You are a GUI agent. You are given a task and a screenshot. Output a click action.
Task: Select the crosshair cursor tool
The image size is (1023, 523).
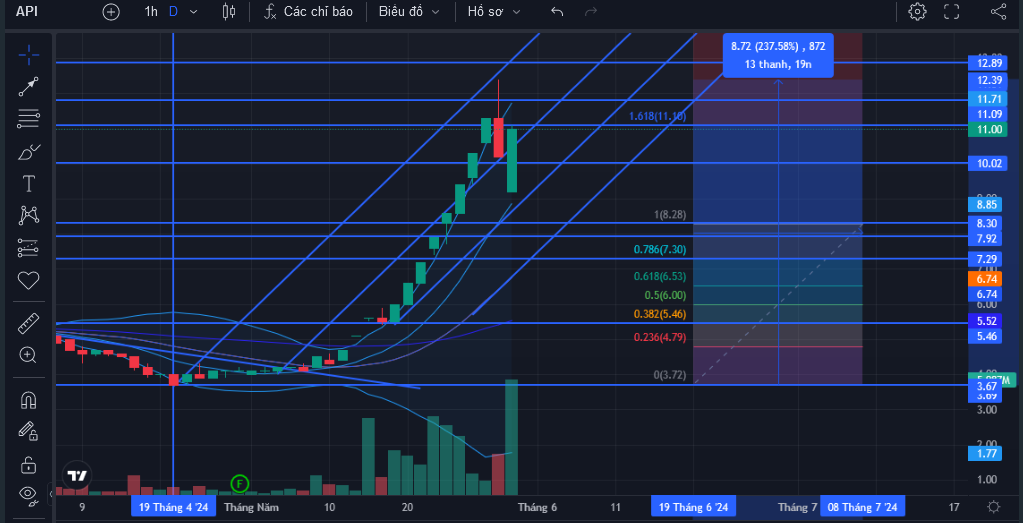click(x=28, y=55)
